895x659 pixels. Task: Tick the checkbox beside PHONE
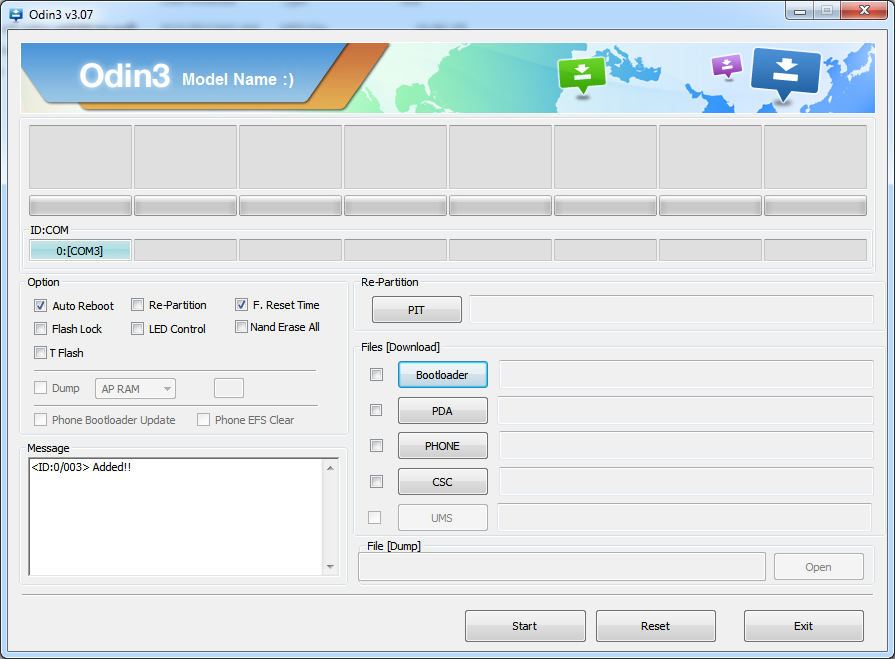coord(376,446)
